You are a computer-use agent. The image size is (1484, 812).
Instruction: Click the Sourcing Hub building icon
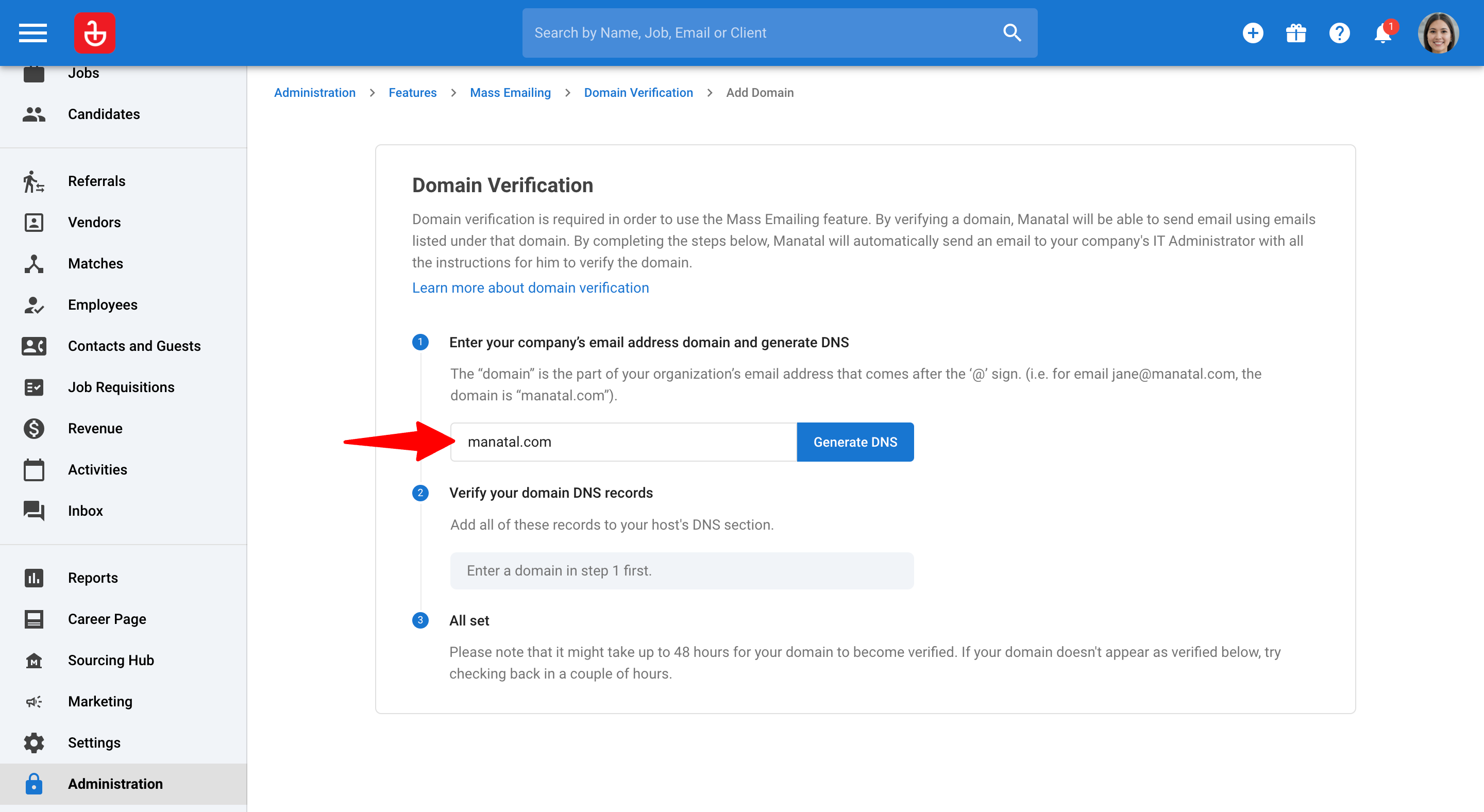[x=34, y=660]
